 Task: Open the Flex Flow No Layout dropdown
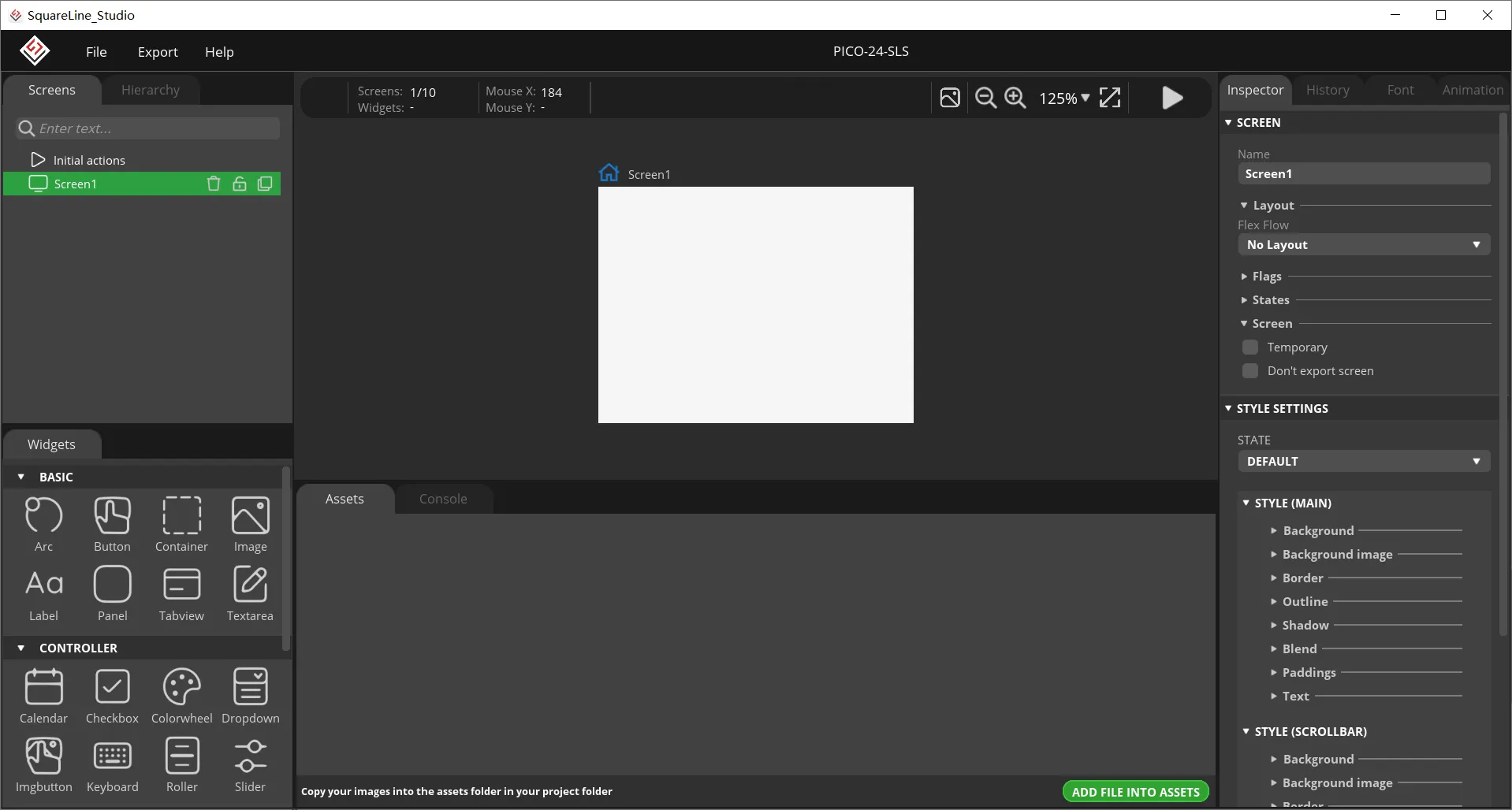coord(1363,245)
